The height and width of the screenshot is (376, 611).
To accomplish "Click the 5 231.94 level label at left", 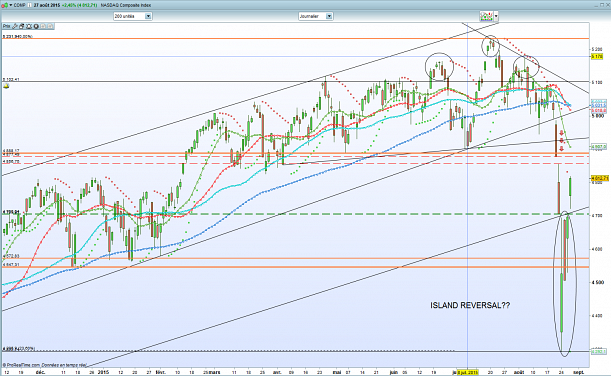I will [17, 36].
